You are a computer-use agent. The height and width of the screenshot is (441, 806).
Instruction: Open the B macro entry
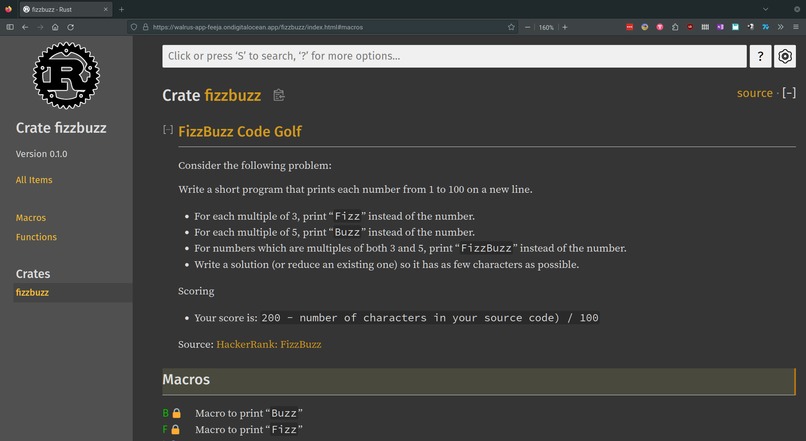point(166,413)
